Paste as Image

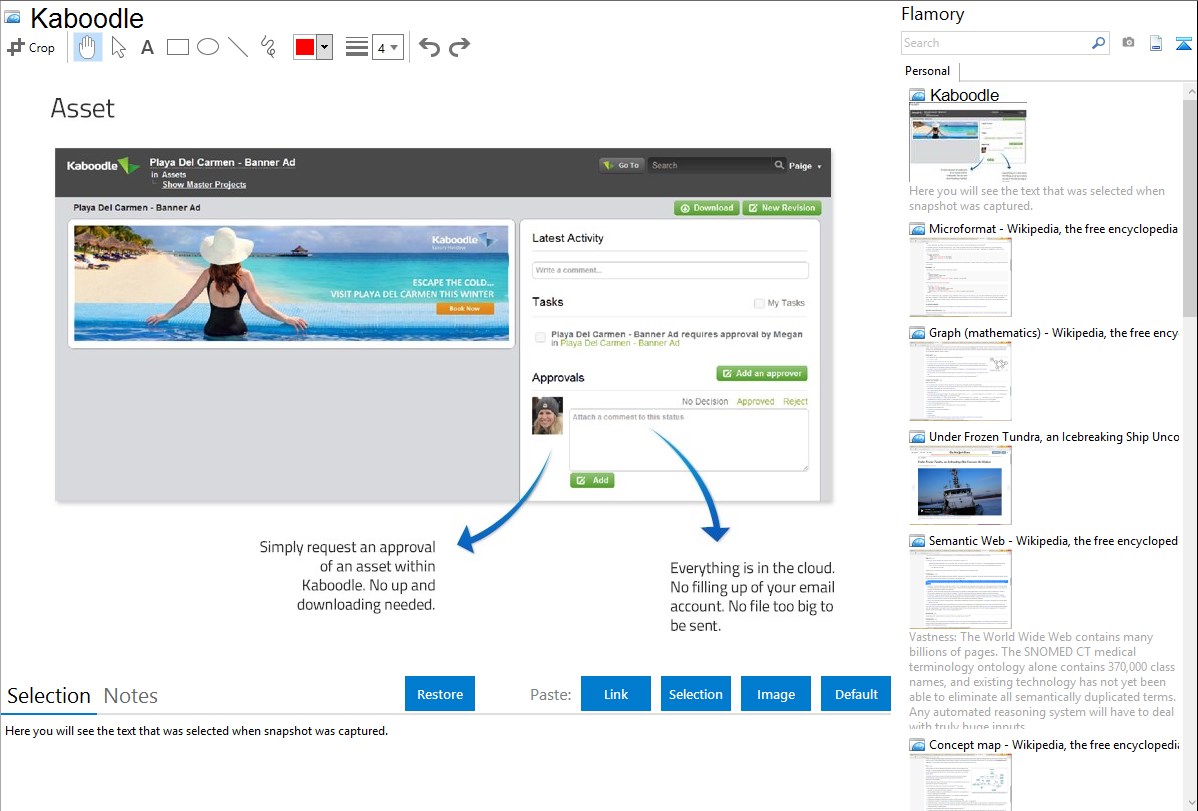775,694
